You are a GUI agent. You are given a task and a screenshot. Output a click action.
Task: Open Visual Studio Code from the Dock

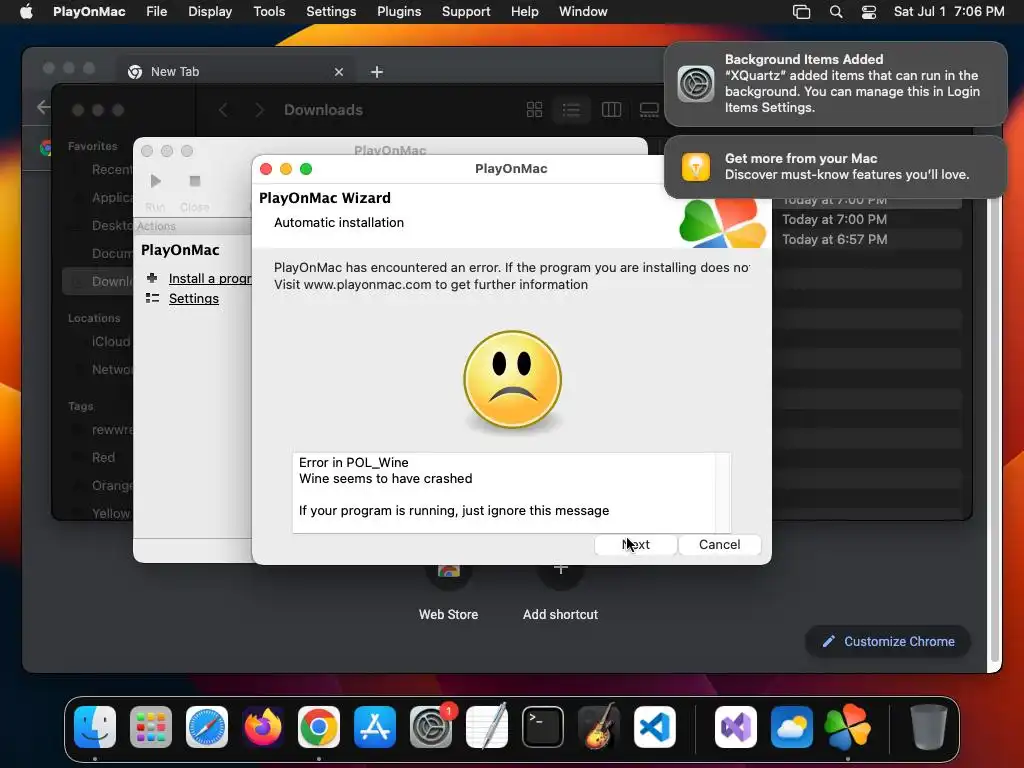655,727
